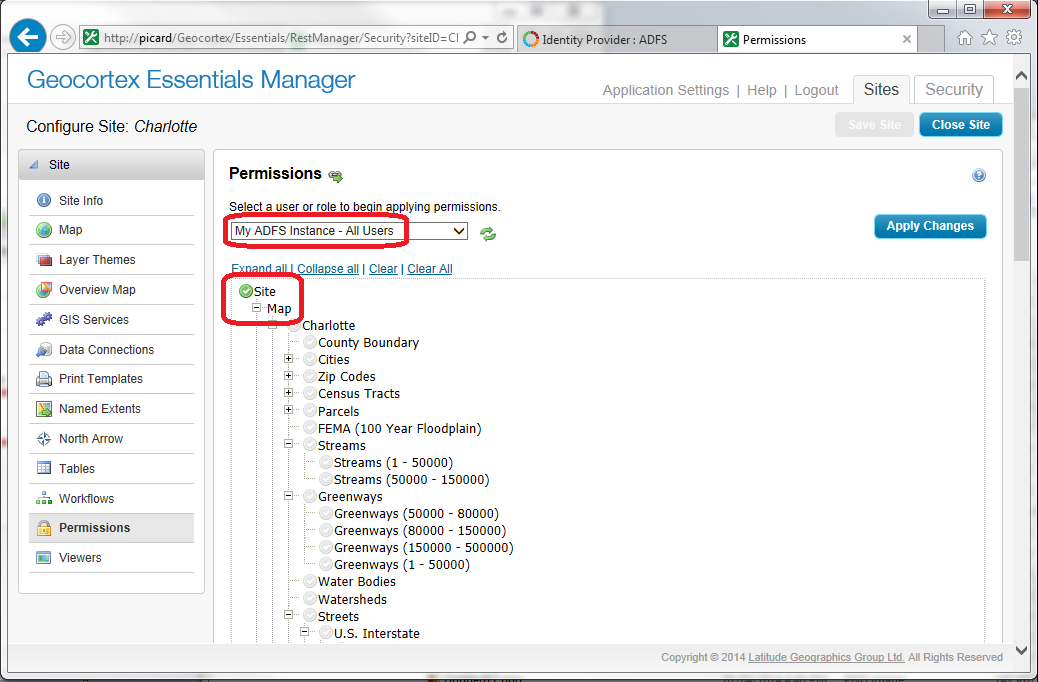Select the Permissions browser tab
This screenshot has height=682, width=1038.
click(818, 39)
